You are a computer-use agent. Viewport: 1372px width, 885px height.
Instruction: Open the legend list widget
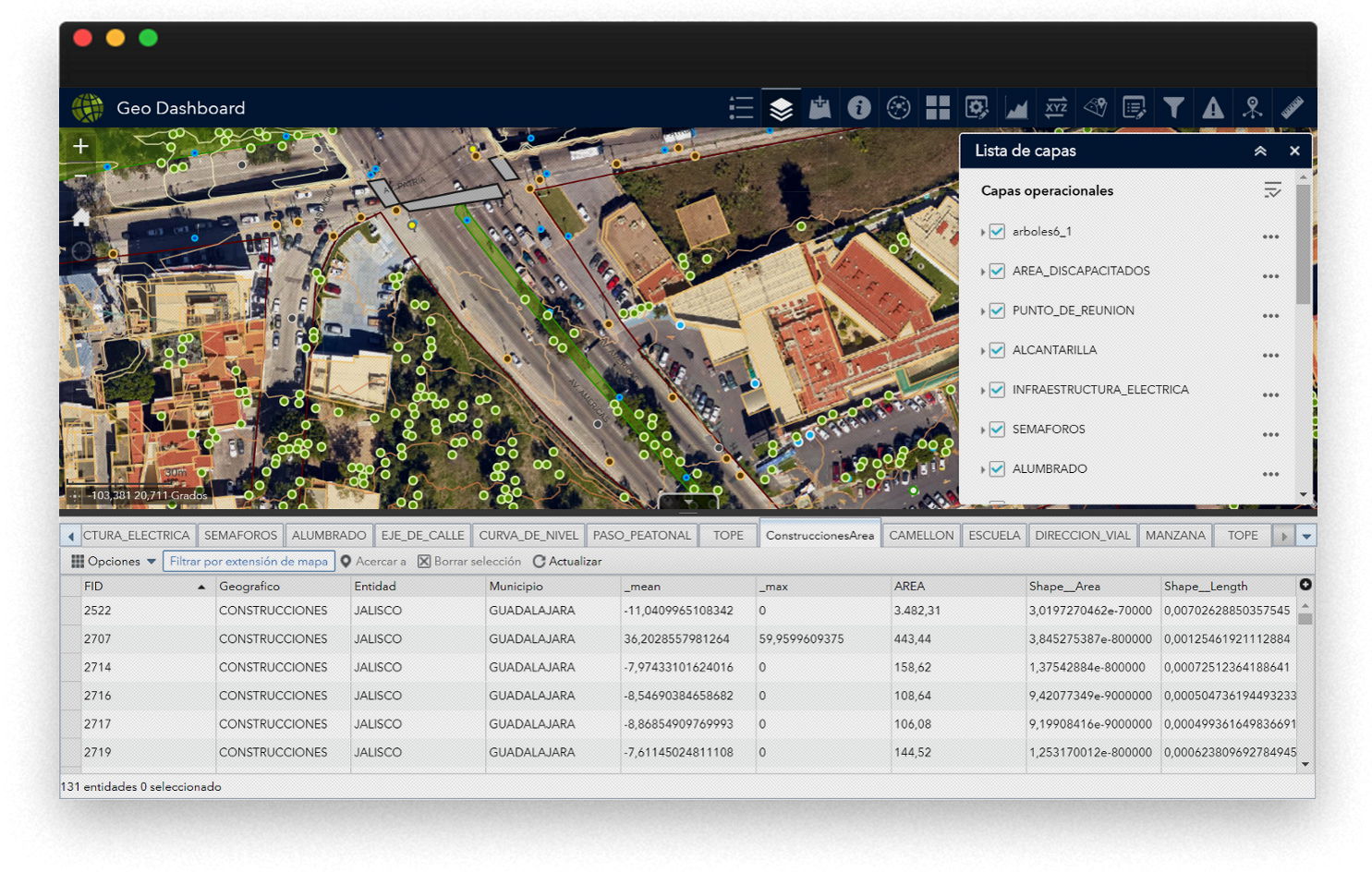(741, 108)
